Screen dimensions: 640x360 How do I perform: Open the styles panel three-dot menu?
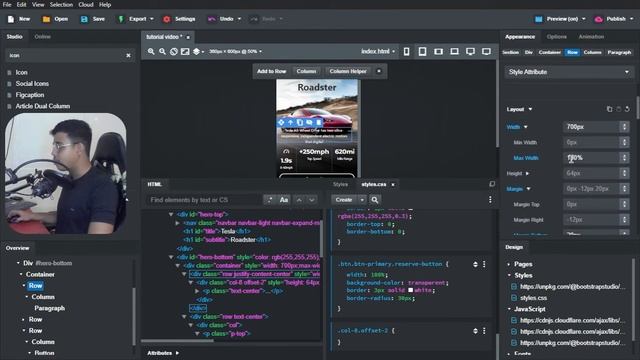point(490,200)
